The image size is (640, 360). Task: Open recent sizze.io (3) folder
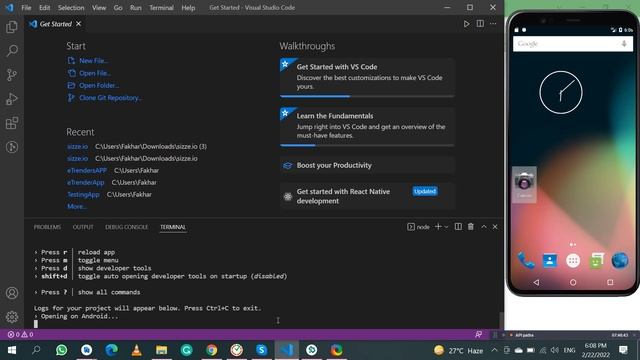pyautogui.click(x=78, y=146)
